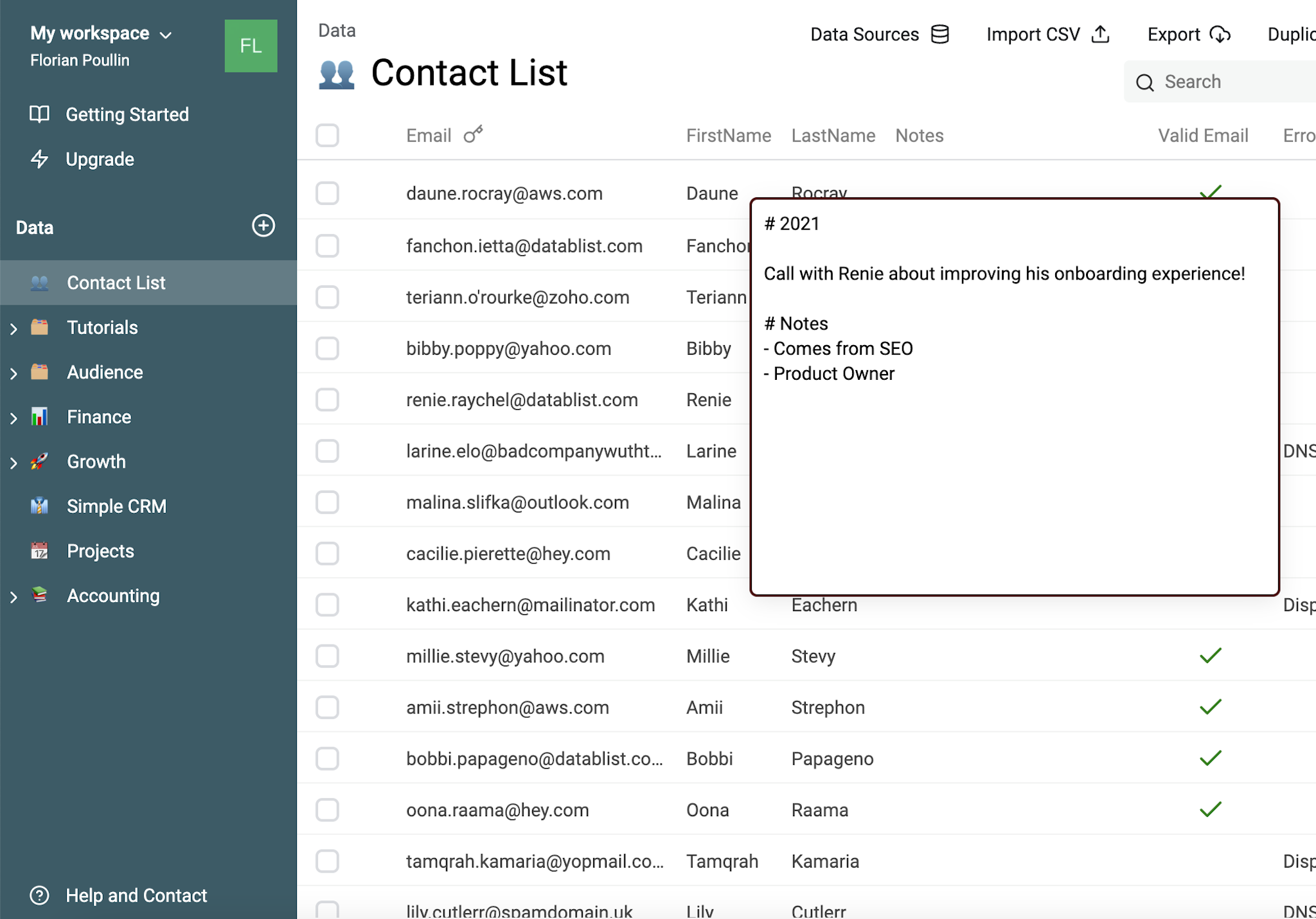Click the key icon beside Email column
1316x919 pixels.
coord(474,134)
